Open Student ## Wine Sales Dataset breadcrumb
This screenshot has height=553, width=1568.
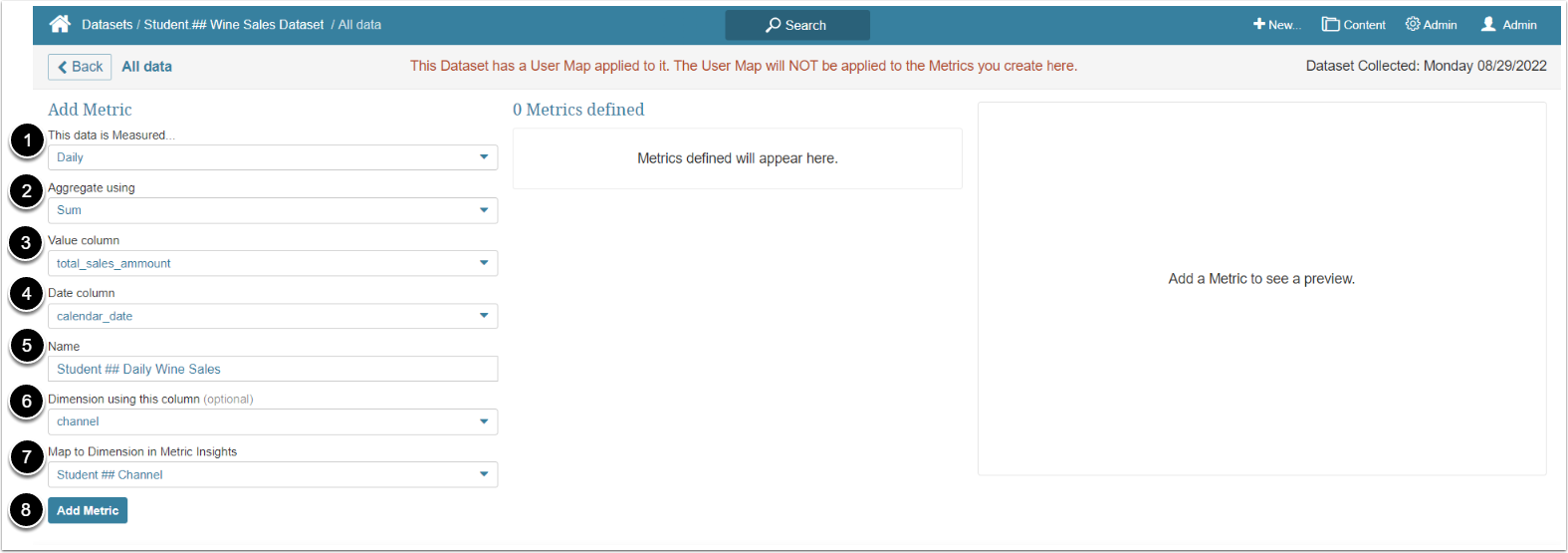[234, 25]
